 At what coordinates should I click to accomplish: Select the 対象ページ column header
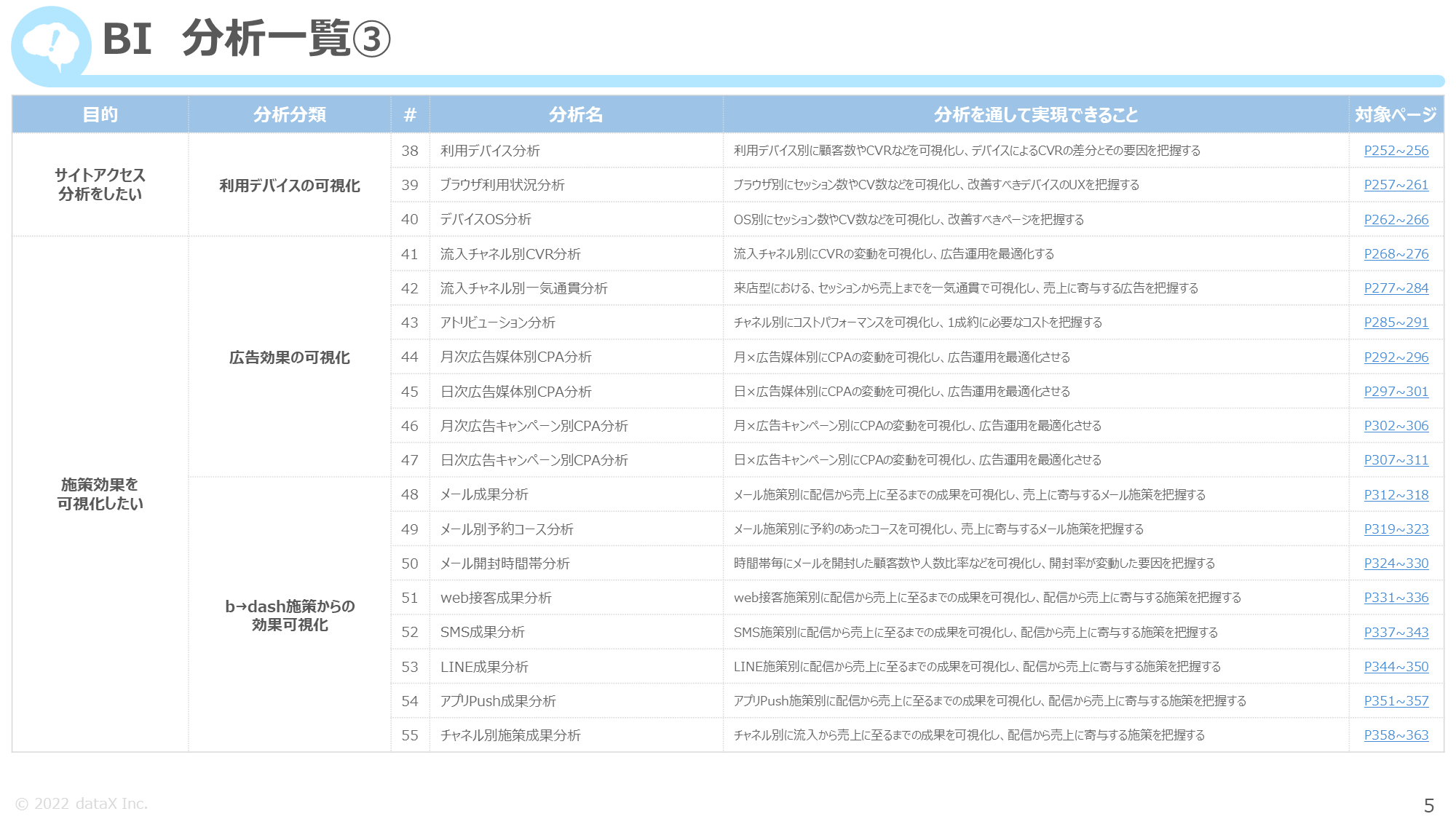(x=1396, y=114)
